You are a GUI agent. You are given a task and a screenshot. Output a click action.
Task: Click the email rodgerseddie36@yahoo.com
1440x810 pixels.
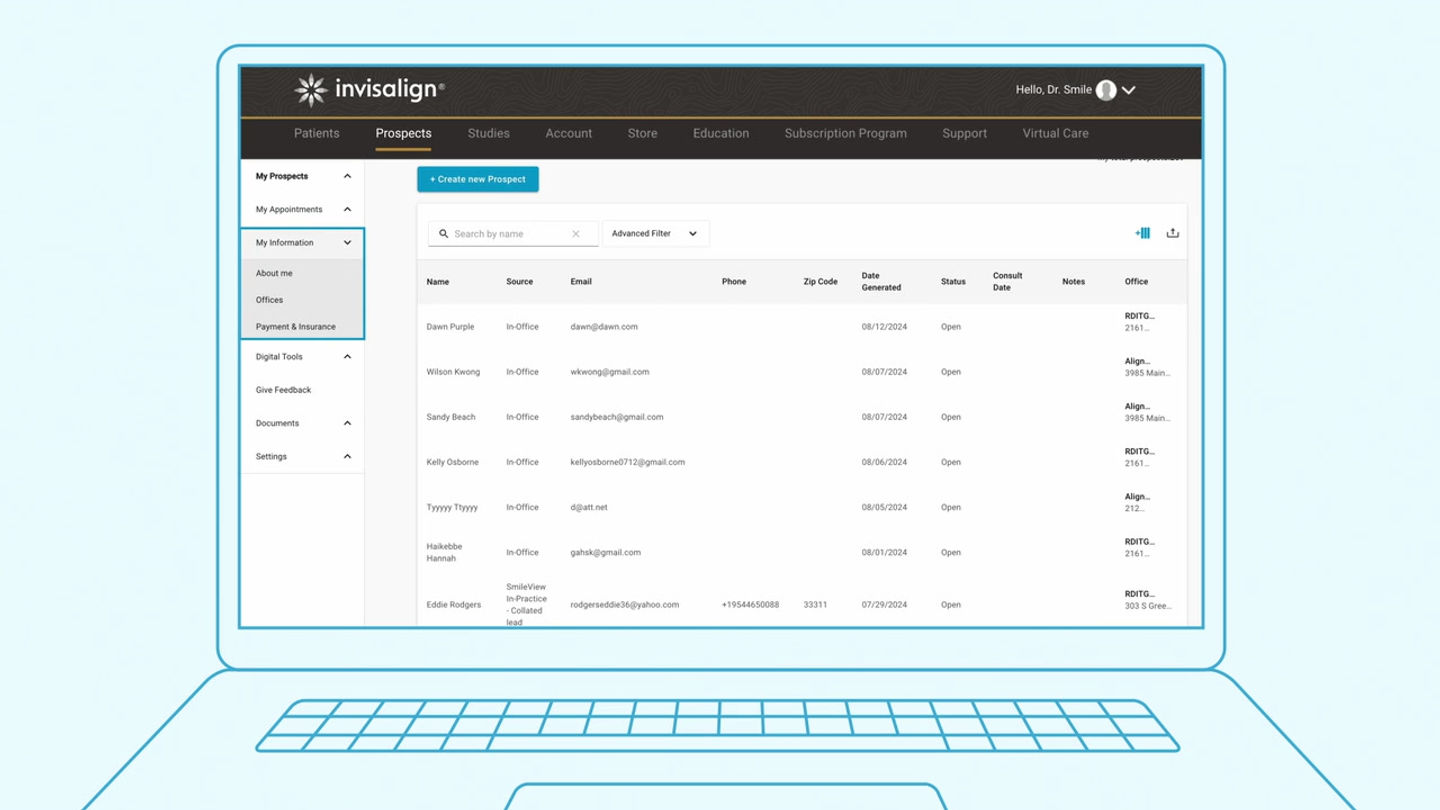click(625, 605)
